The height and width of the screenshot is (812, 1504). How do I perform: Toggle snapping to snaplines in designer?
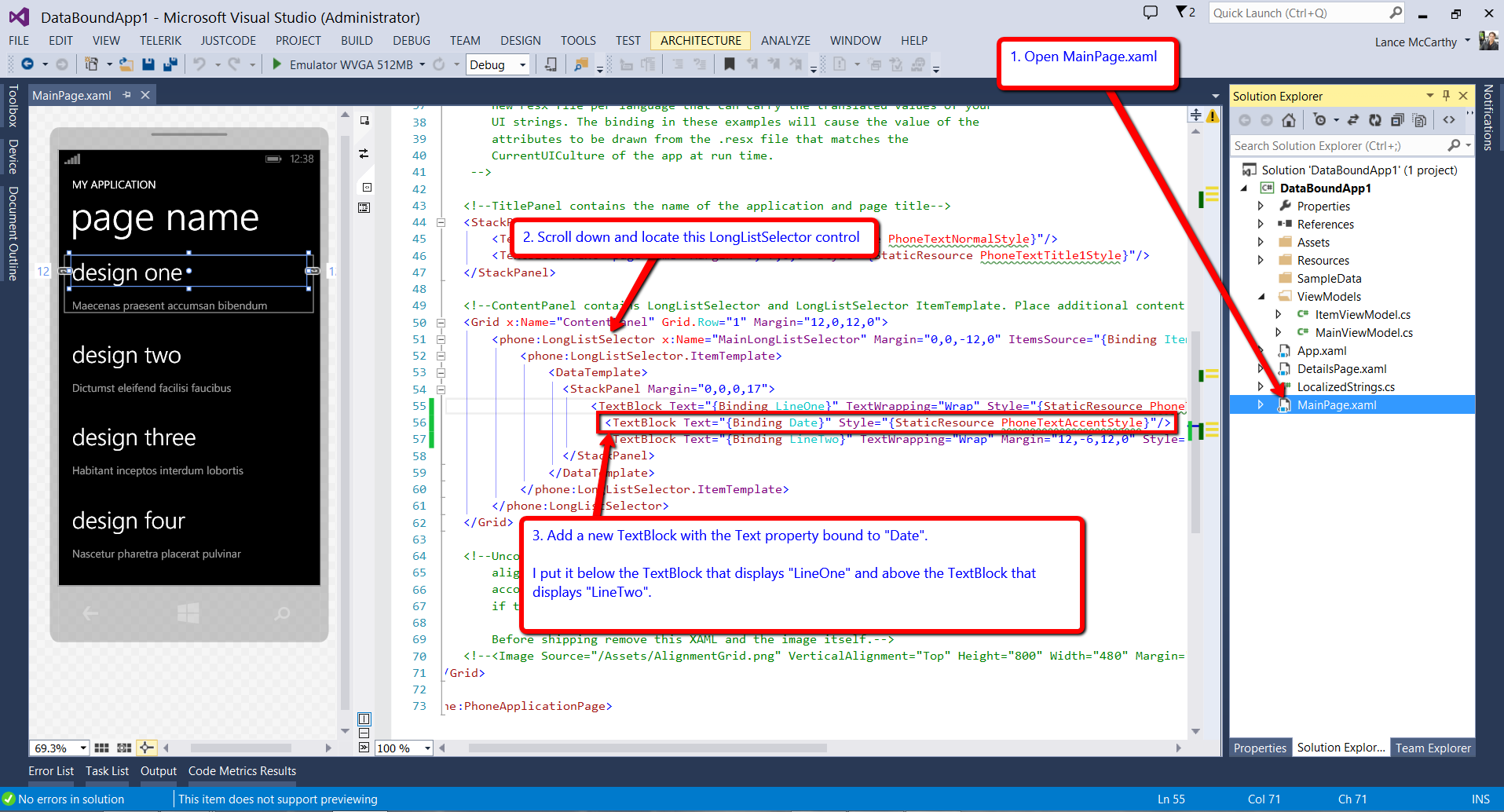click(x=146, y=748)
